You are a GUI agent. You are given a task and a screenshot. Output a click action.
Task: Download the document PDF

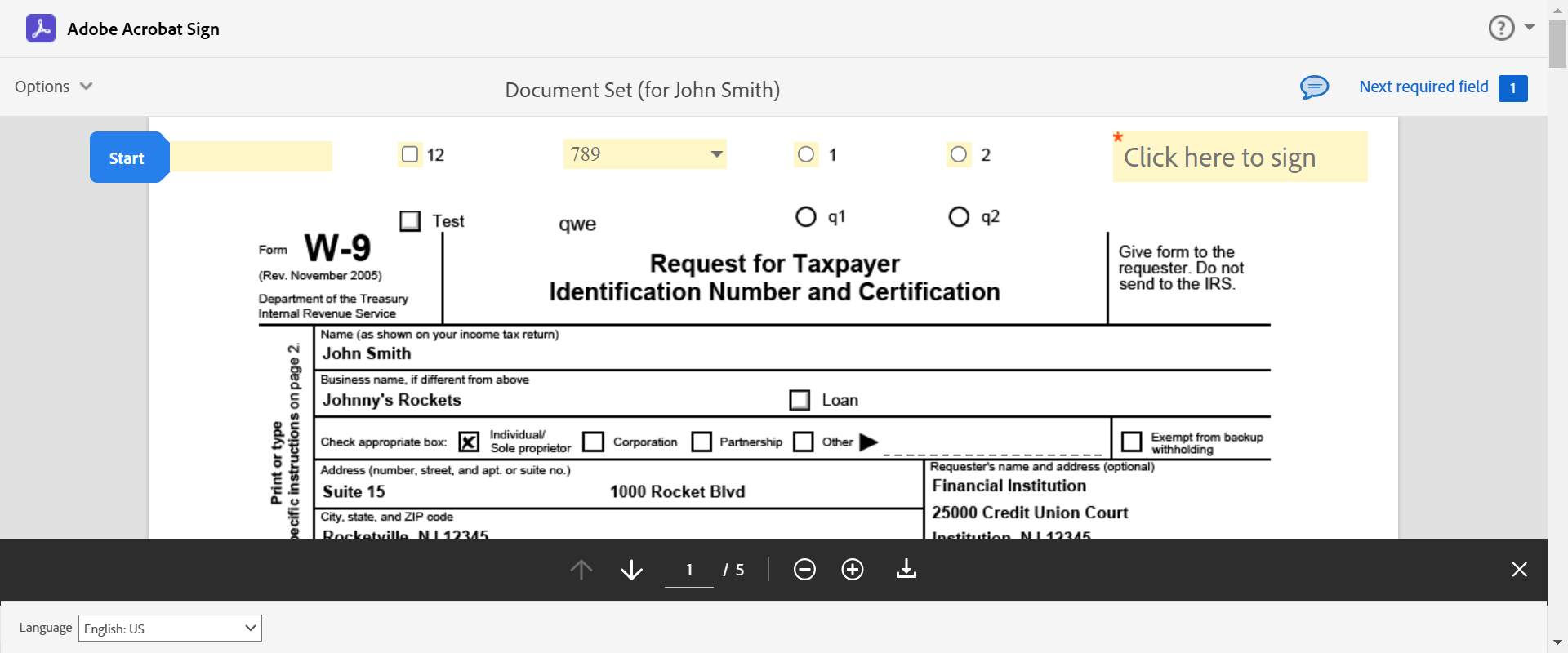tap(906, 569)
